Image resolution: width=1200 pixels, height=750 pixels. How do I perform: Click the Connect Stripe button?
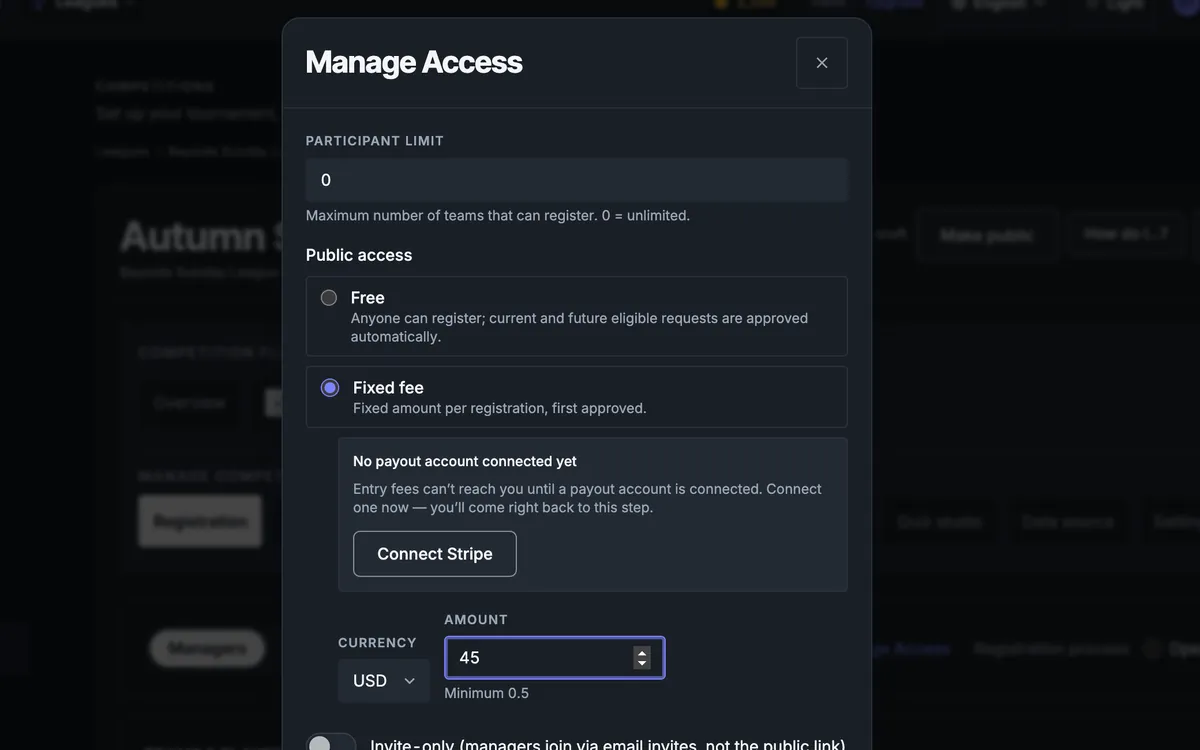435,554
